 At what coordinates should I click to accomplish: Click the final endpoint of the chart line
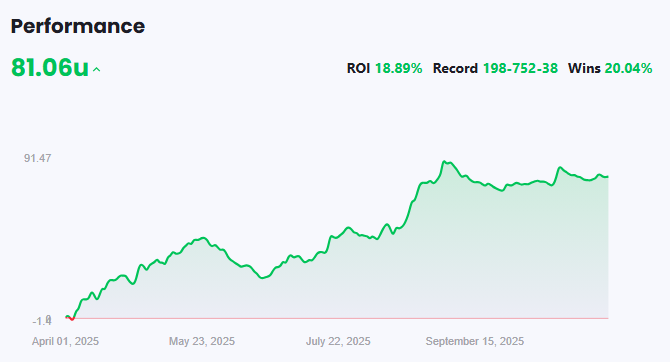click(x=608, y=177)
